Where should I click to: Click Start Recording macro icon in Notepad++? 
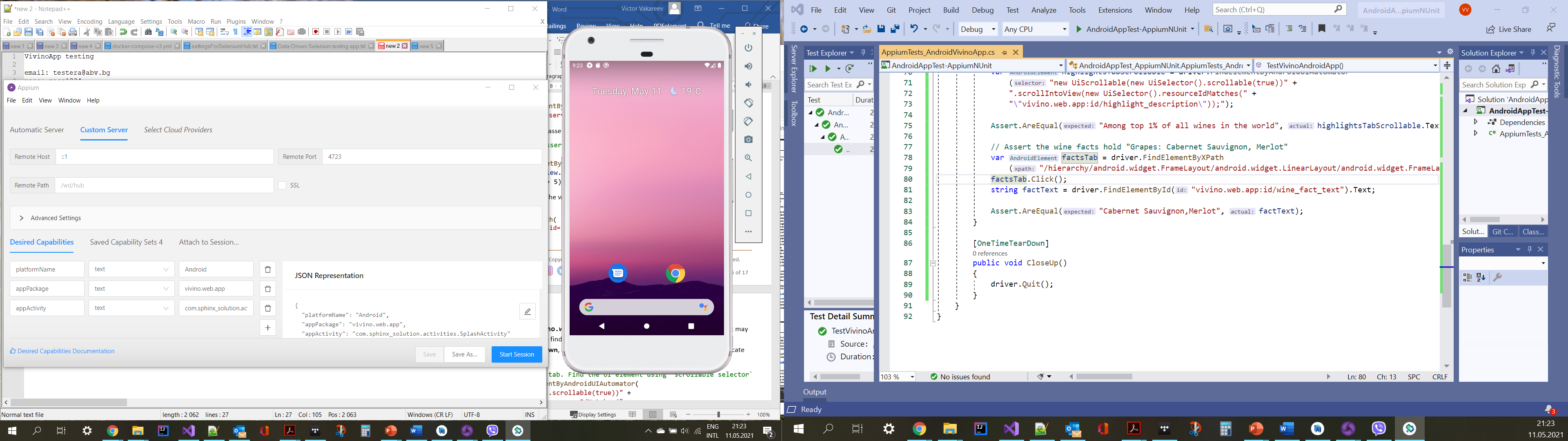click(x=315, y=32)
